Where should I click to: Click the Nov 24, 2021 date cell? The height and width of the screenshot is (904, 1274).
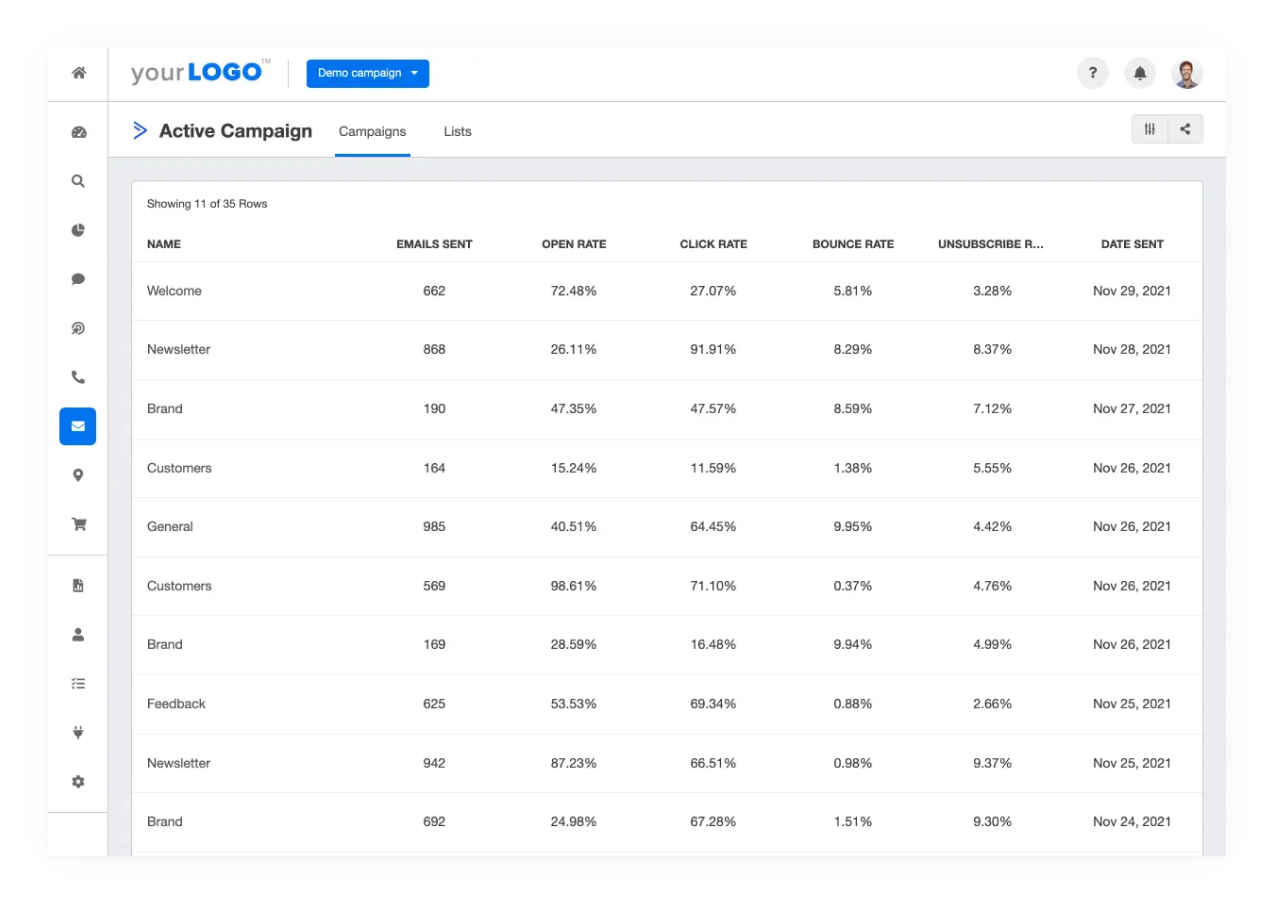click(1132, 822)
